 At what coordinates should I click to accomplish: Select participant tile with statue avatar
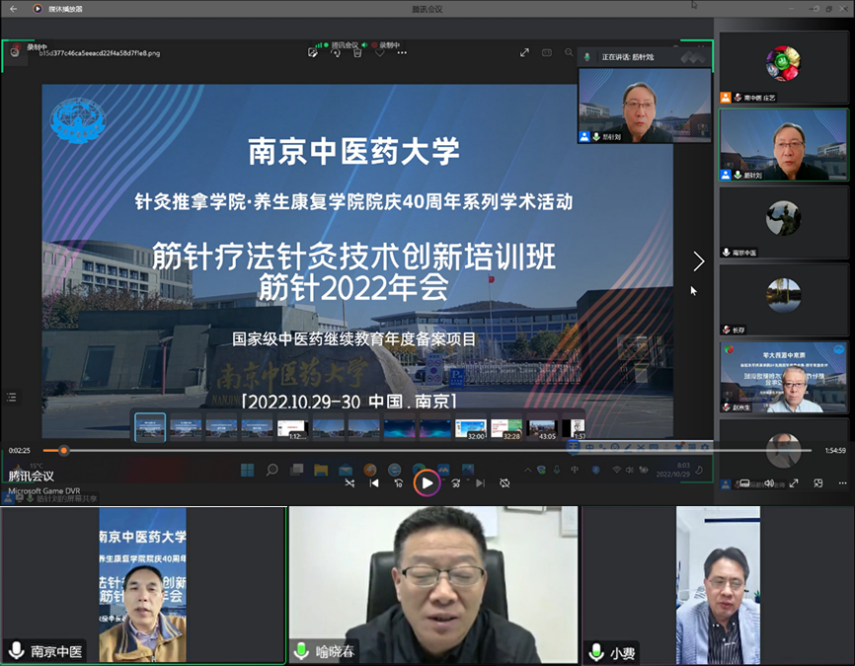pos(784,222)
